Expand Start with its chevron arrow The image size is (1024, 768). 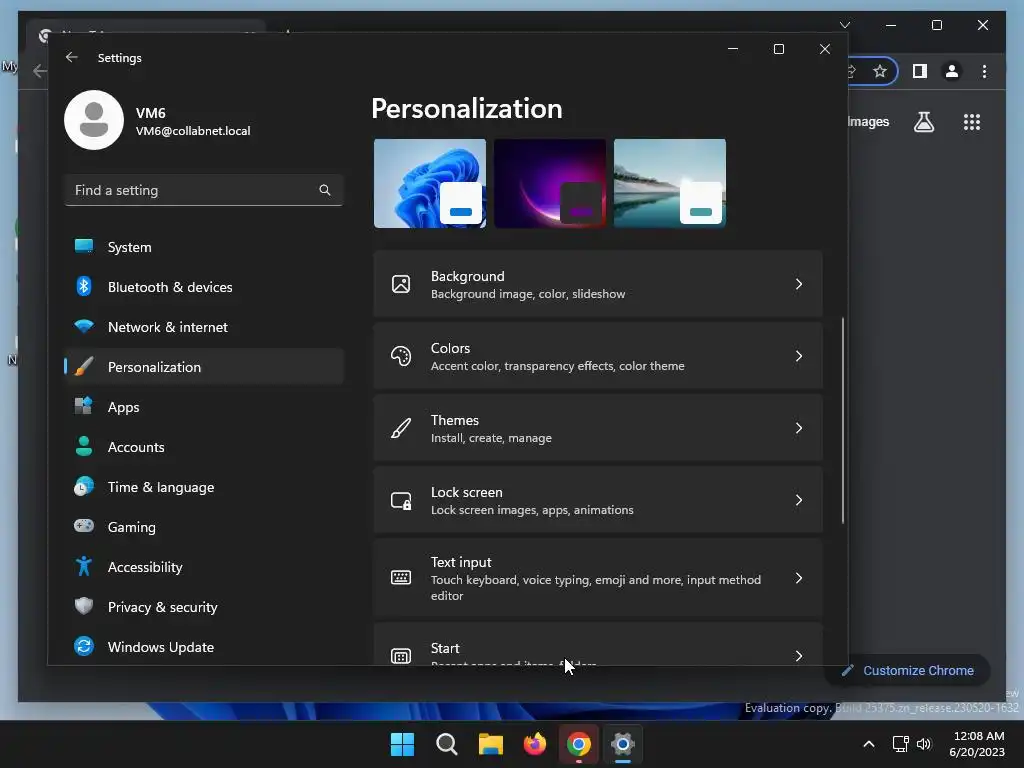[799, 656]
